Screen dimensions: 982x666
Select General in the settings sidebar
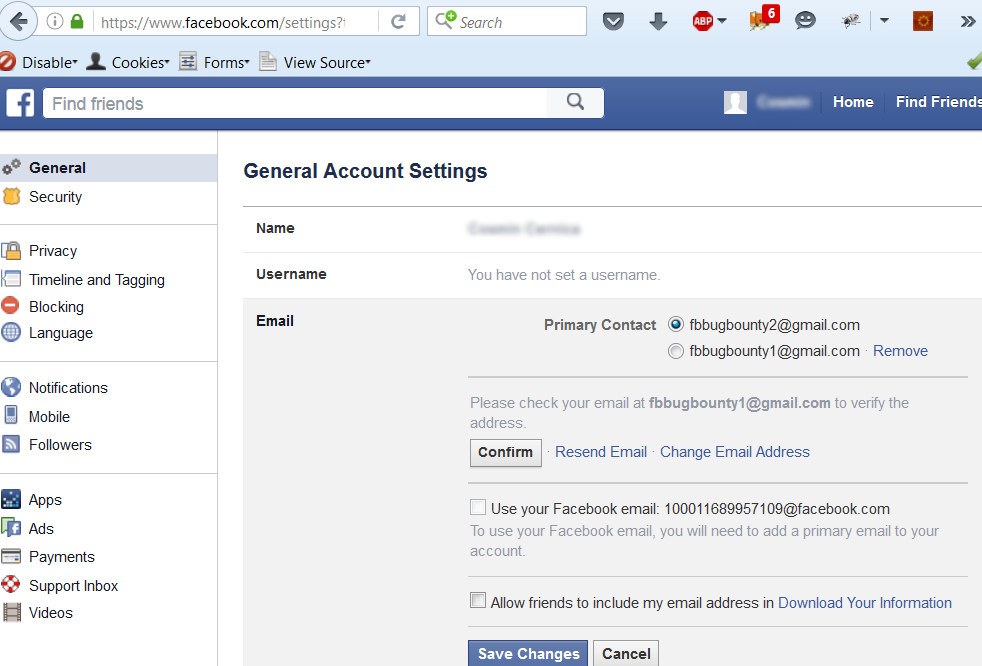108,168
